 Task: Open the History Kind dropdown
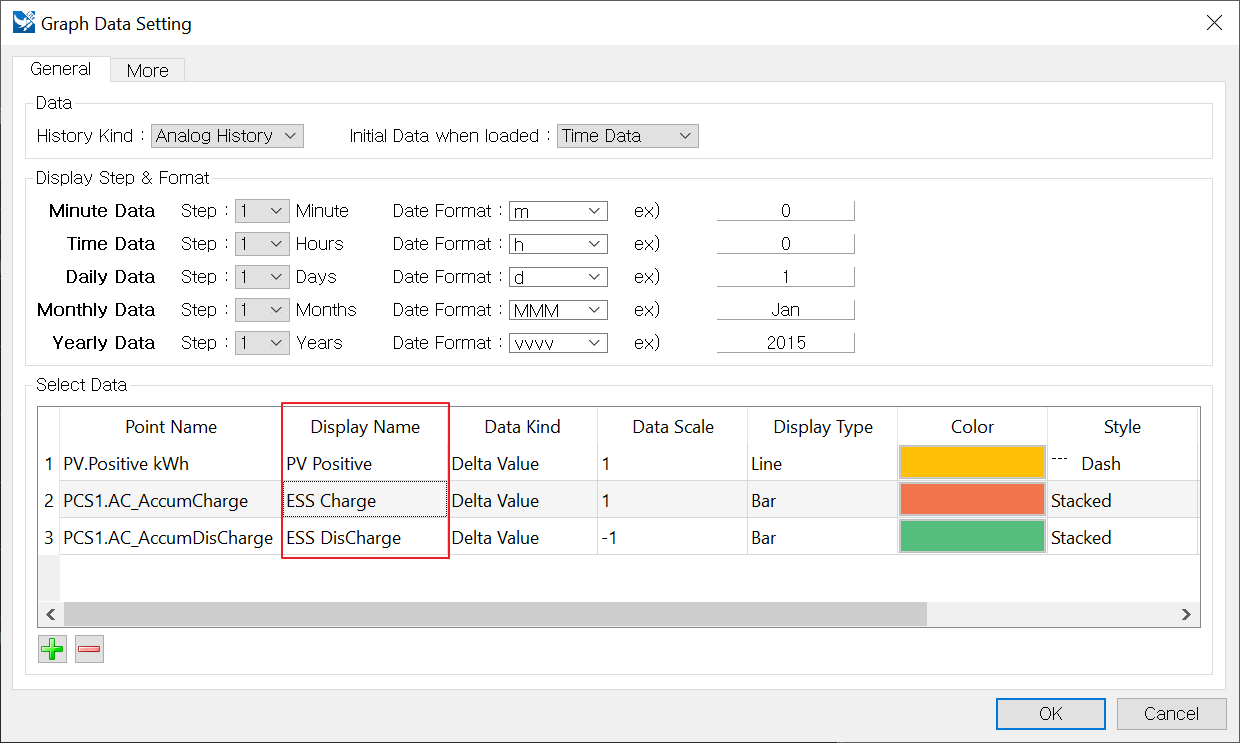pos(227,136)
